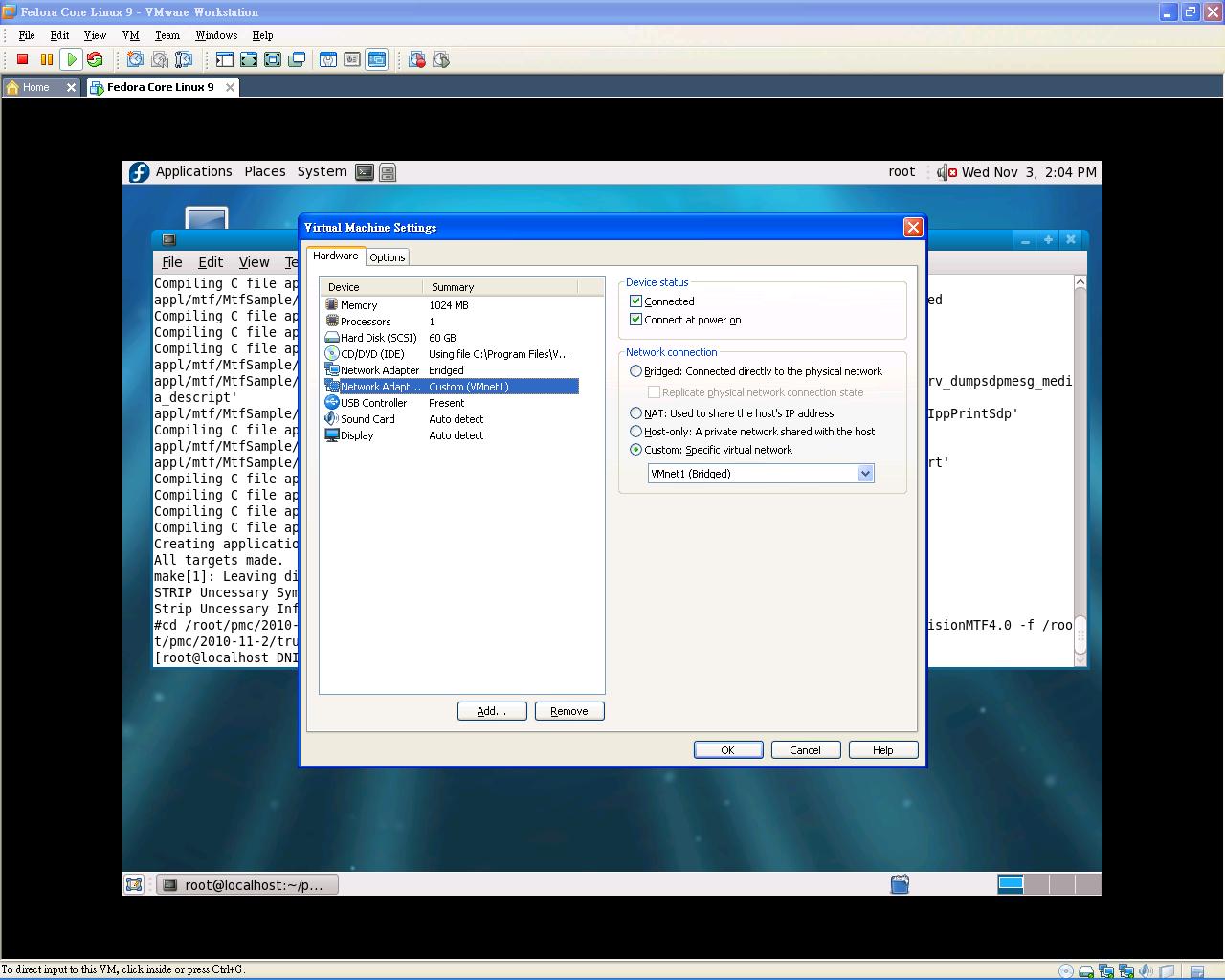Click the Trash icon on the Fedora bottom panel
This screenshot has height=980, width=1225.
click(x=900, y=884)
